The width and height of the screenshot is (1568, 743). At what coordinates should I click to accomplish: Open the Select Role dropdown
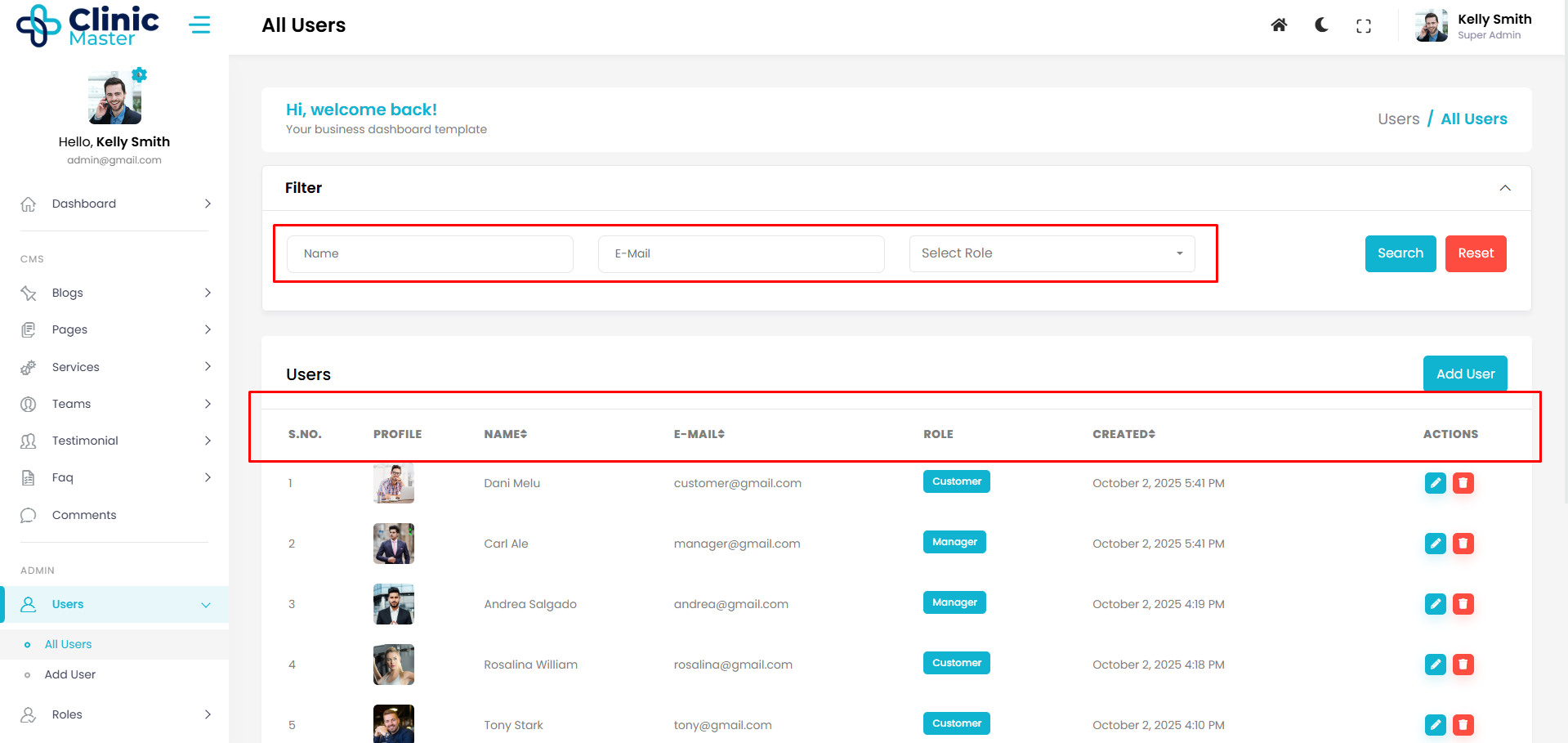[x=1052, y=253]
